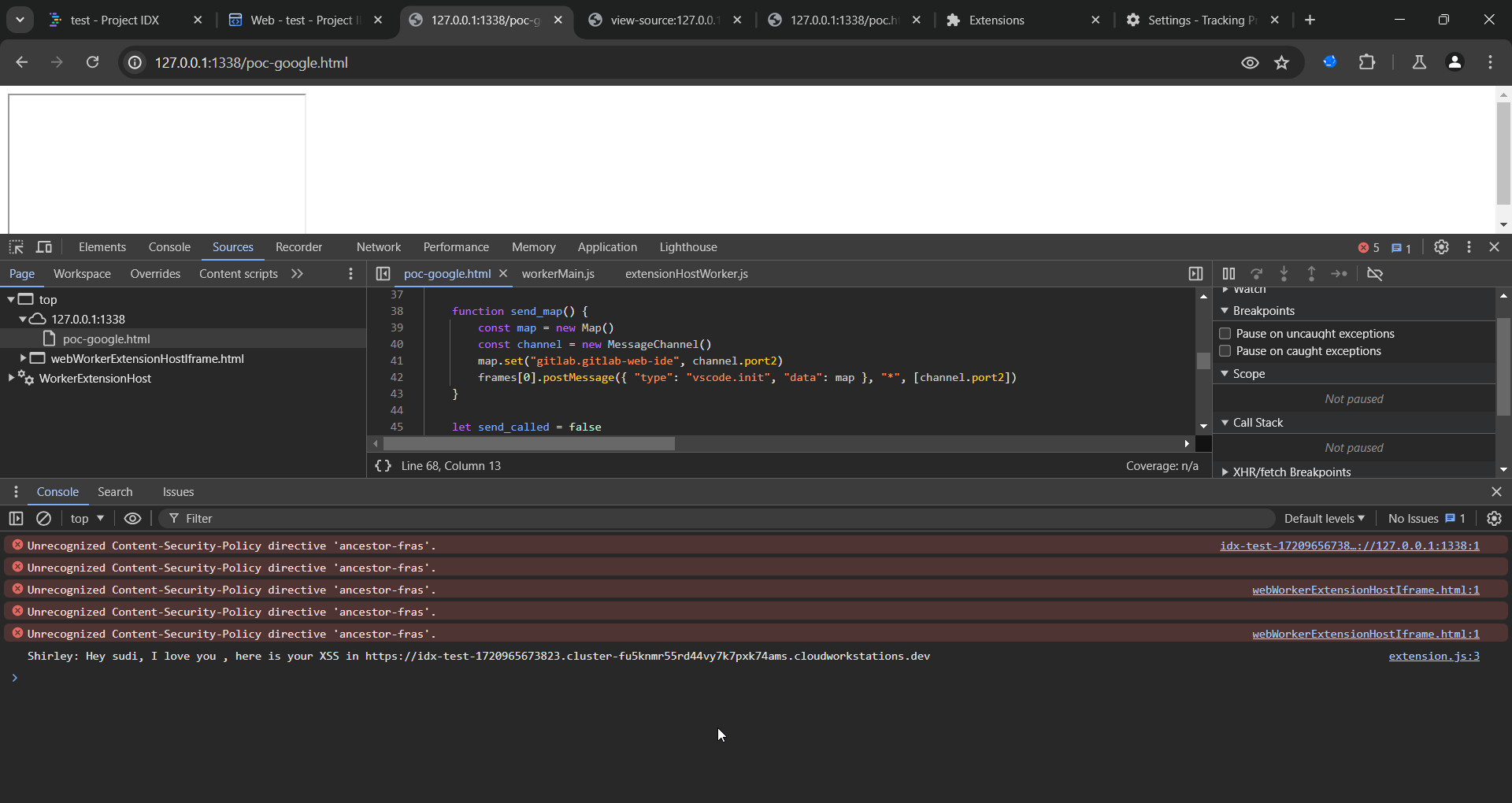
Task: Expand XHR/fetch Breakpoints section
Action: [x=1225, y=472]
